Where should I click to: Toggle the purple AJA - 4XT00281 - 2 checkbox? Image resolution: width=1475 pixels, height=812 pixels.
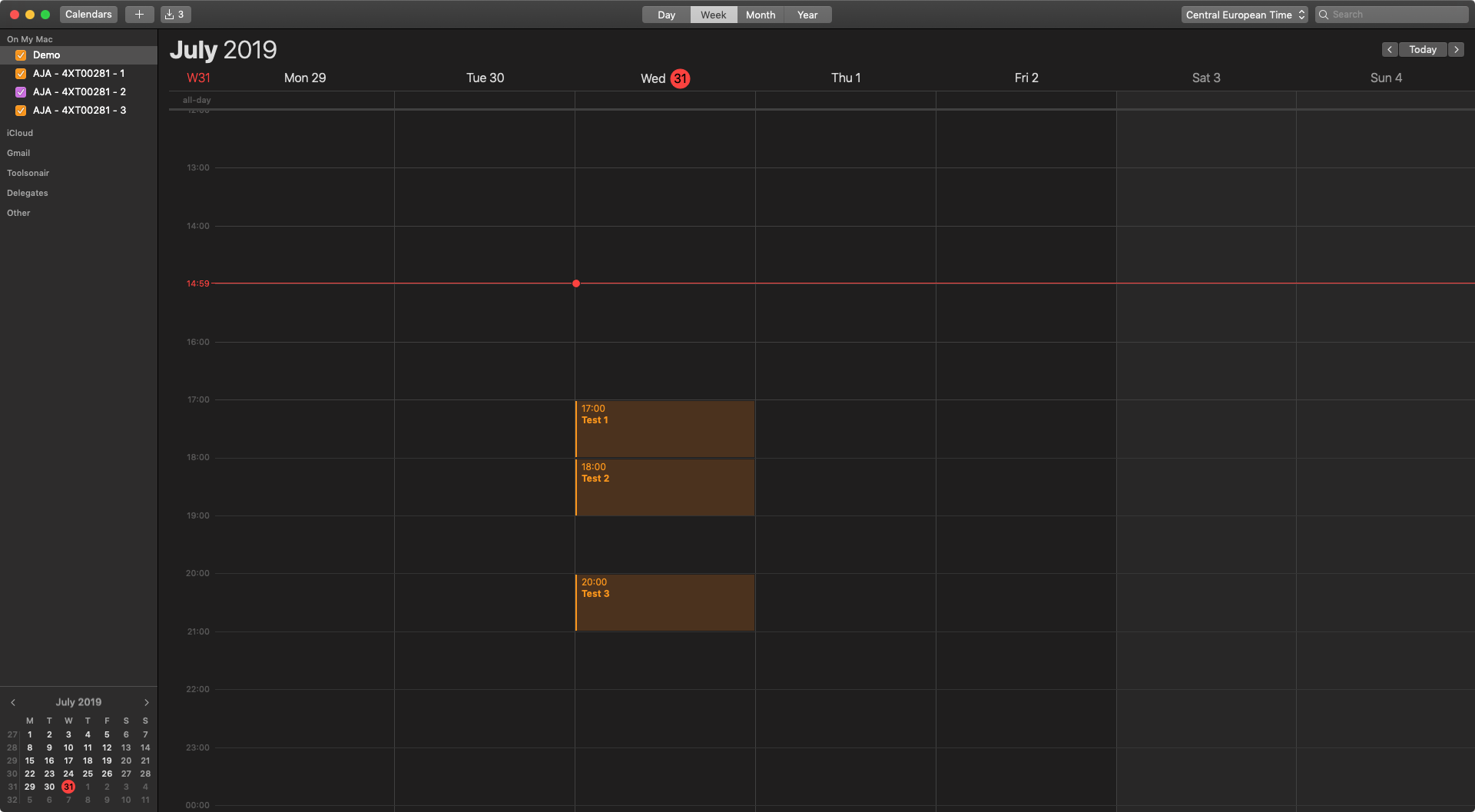(21, 92)
